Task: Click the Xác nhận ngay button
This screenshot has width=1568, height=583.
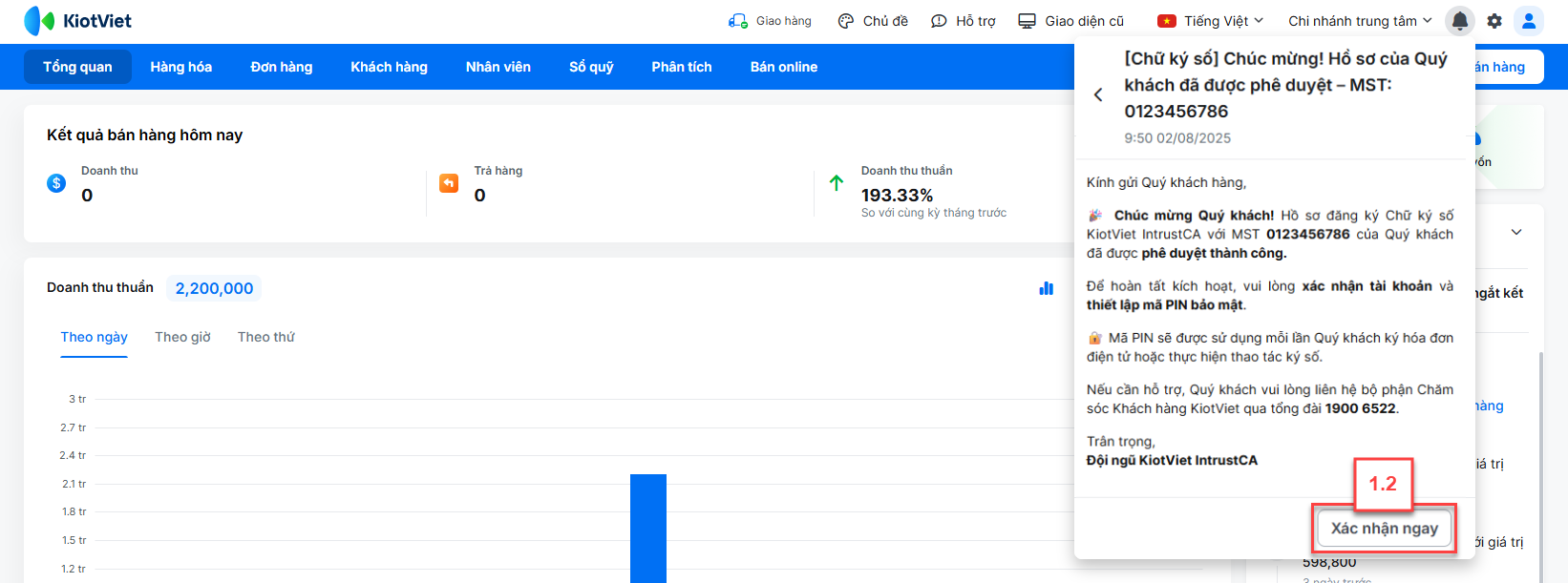Action: click(1385, 529)
